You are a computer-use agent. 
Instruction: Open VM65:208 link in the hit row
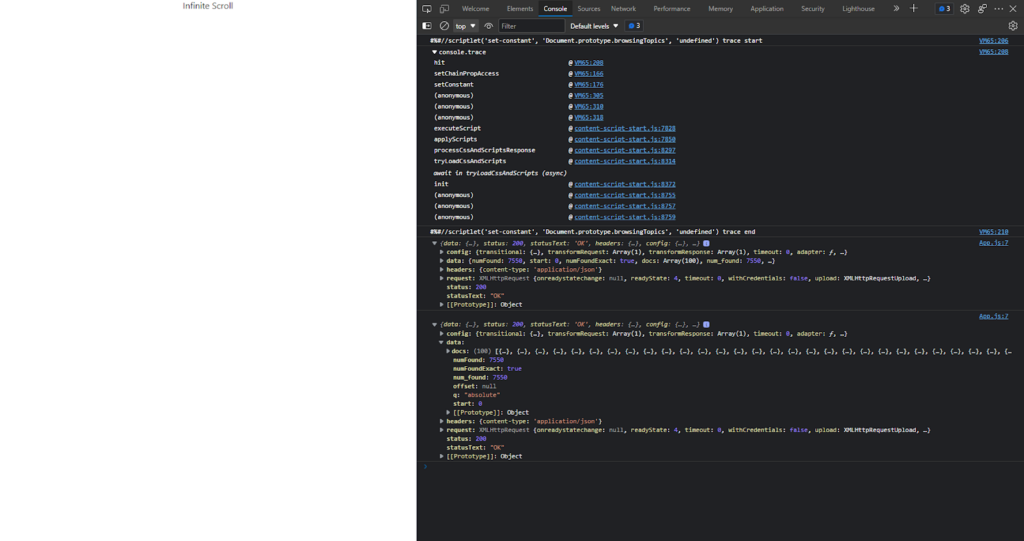(x=588, y=63)
